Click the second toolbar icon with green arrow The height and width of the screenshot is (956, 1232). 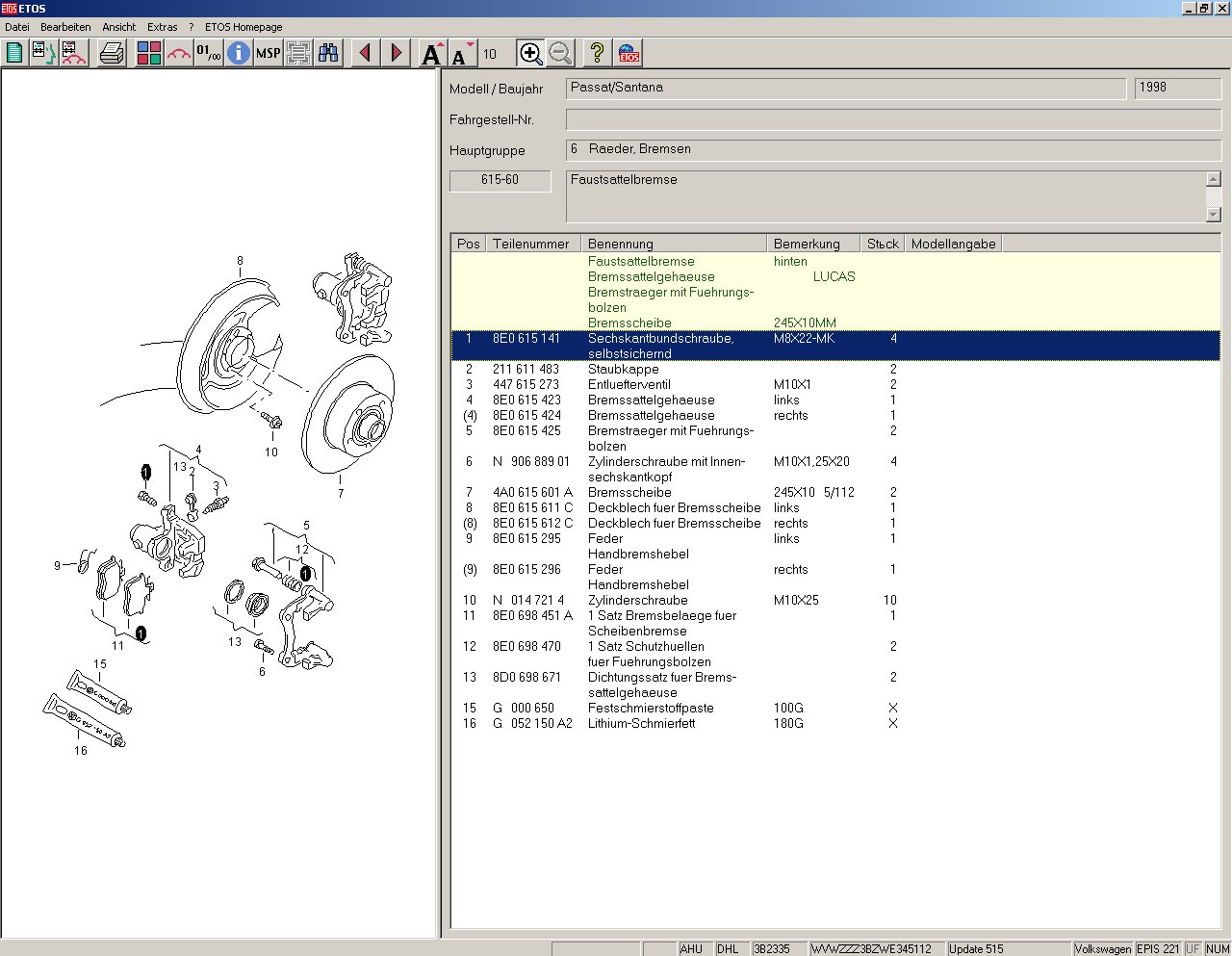(43, 53)
